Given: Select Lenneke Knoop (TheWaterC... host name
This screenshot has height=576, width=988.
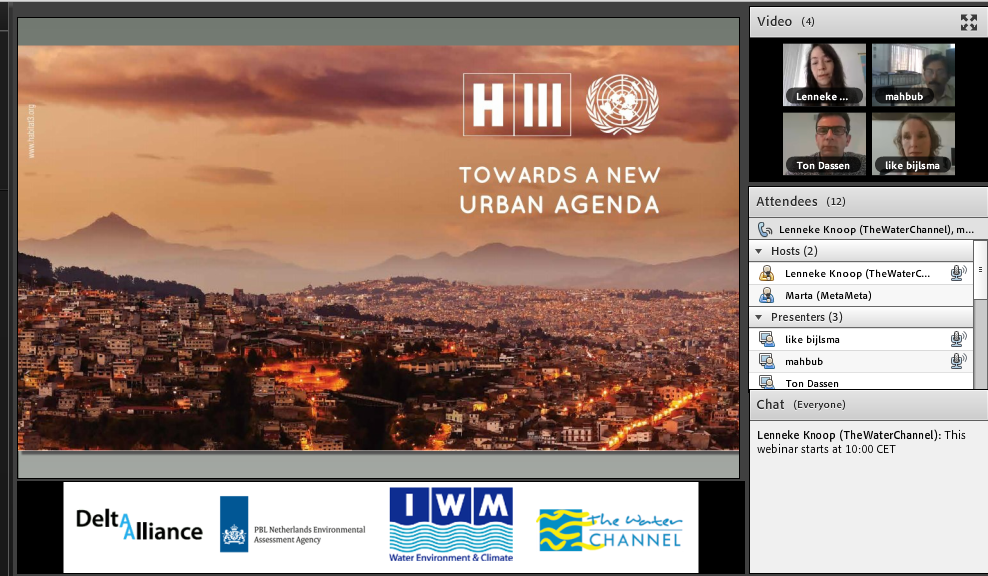Looking at the screenshot, I should (x=857, y=274).
